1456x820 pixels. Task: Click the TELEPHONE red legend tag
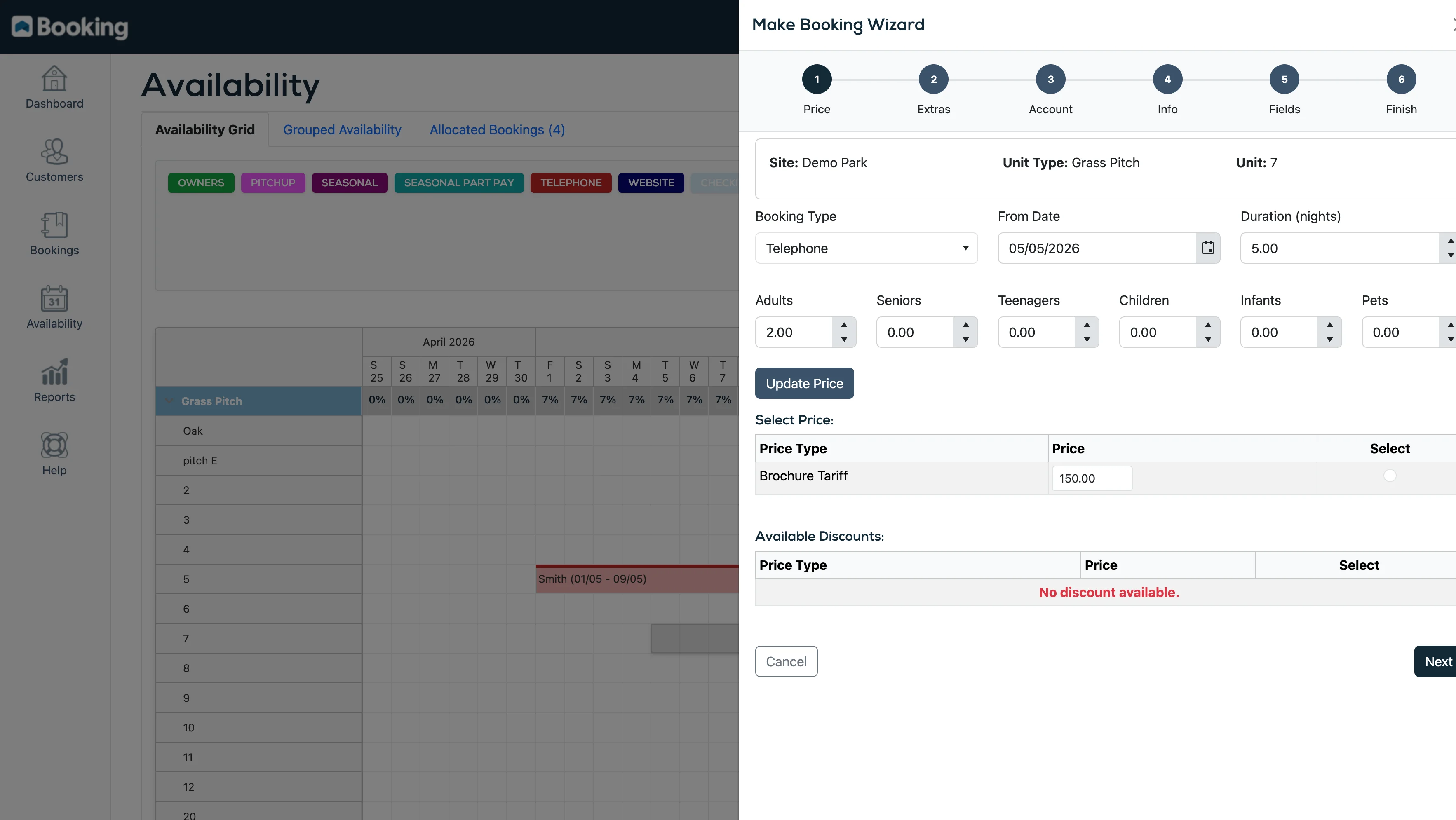coord(570,183)
